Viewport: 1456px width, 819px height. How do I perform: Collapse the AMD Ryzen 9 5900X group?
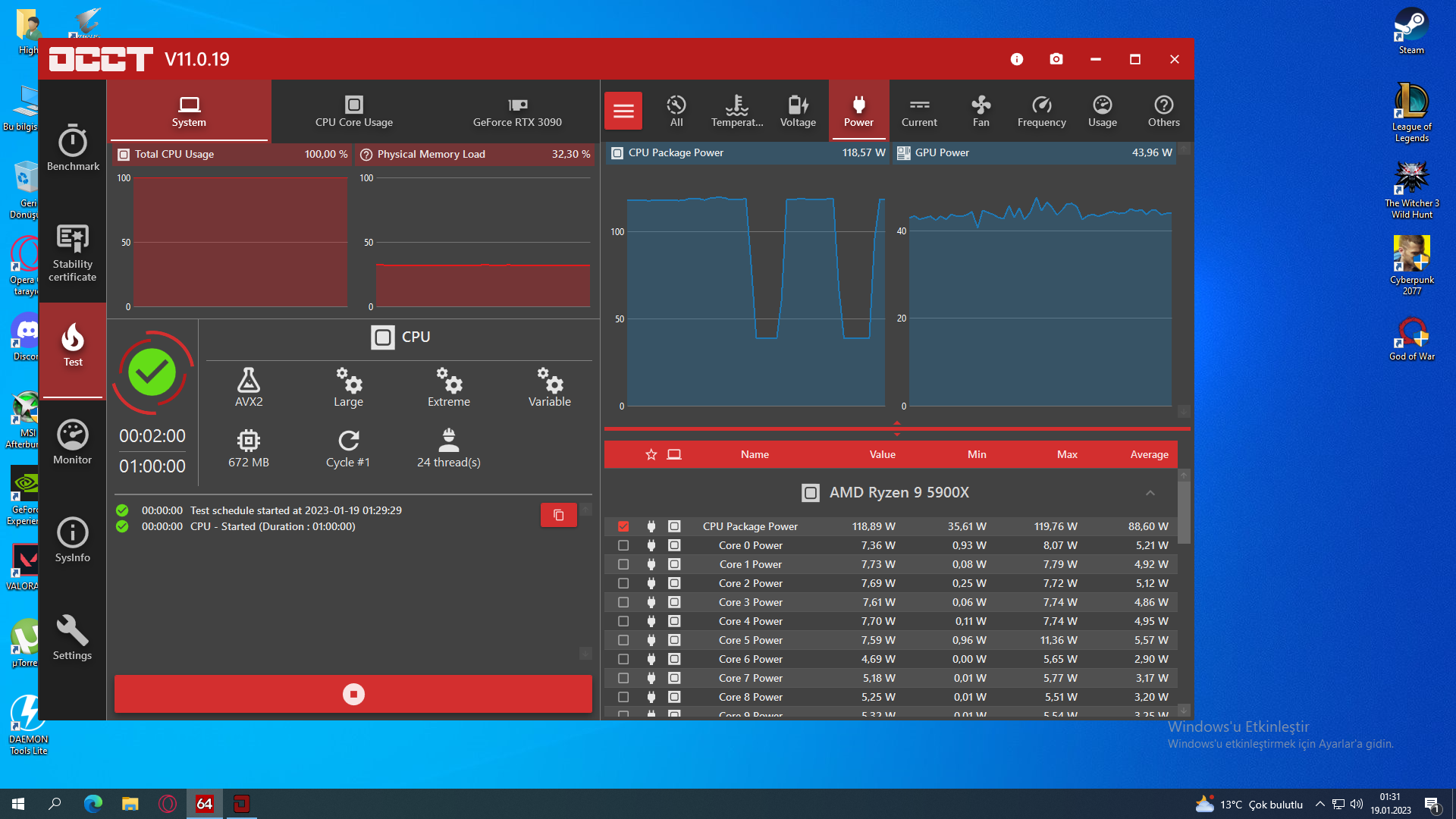tap(1150, 493)
